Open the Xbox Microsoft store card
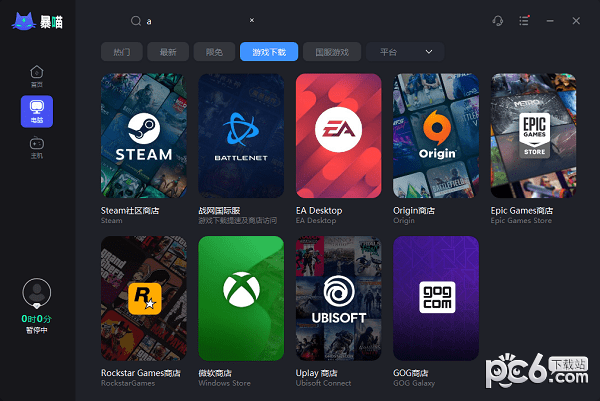The width and height of the screenshot is (600, 401). [241, 298]
